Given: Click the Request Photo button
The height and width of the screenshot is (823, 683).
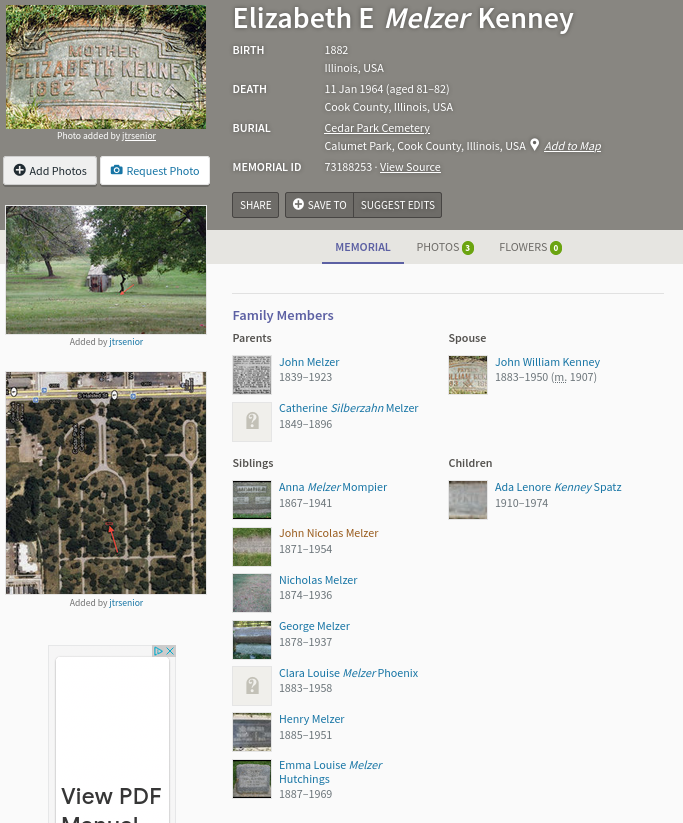Looking at the screenshot, I should (155, 171).
